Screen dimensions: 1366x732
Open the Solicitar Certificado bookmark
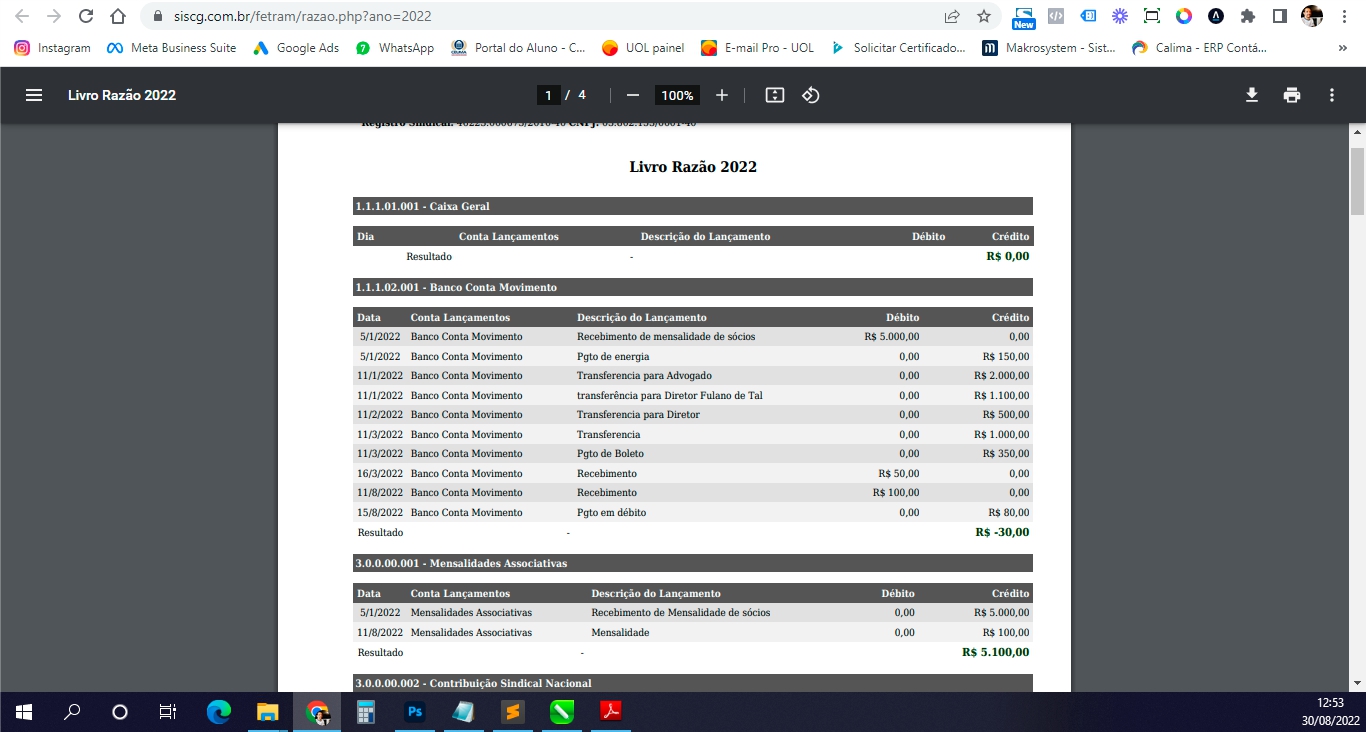[898, 47]
